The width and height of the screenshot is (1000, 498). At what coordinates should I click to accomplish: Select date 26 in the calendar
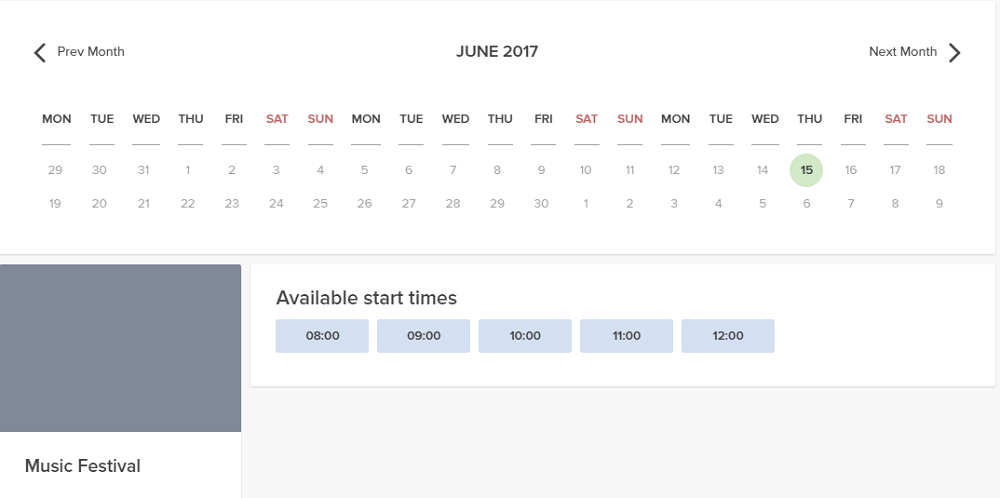365,204
